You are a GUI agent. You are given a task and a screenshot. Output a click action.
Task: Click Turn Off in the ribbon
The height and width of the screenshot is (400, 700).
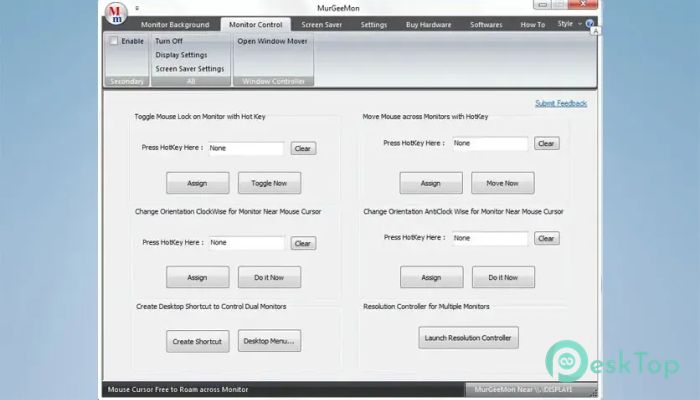coord(169,41)
